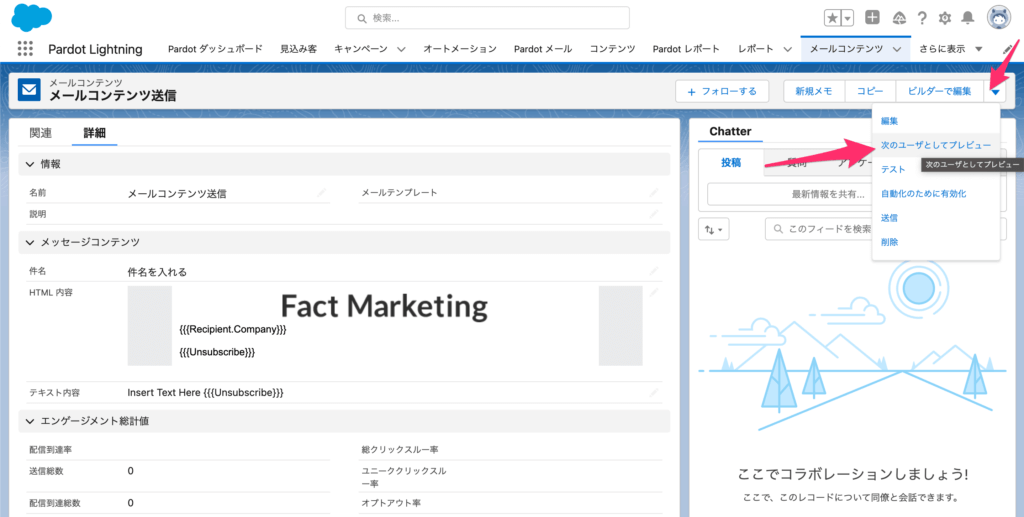This screenshot has height=517, width=1024.
Task: Click the メールコンテンツ送信 name value
Action: coord(177,193)
